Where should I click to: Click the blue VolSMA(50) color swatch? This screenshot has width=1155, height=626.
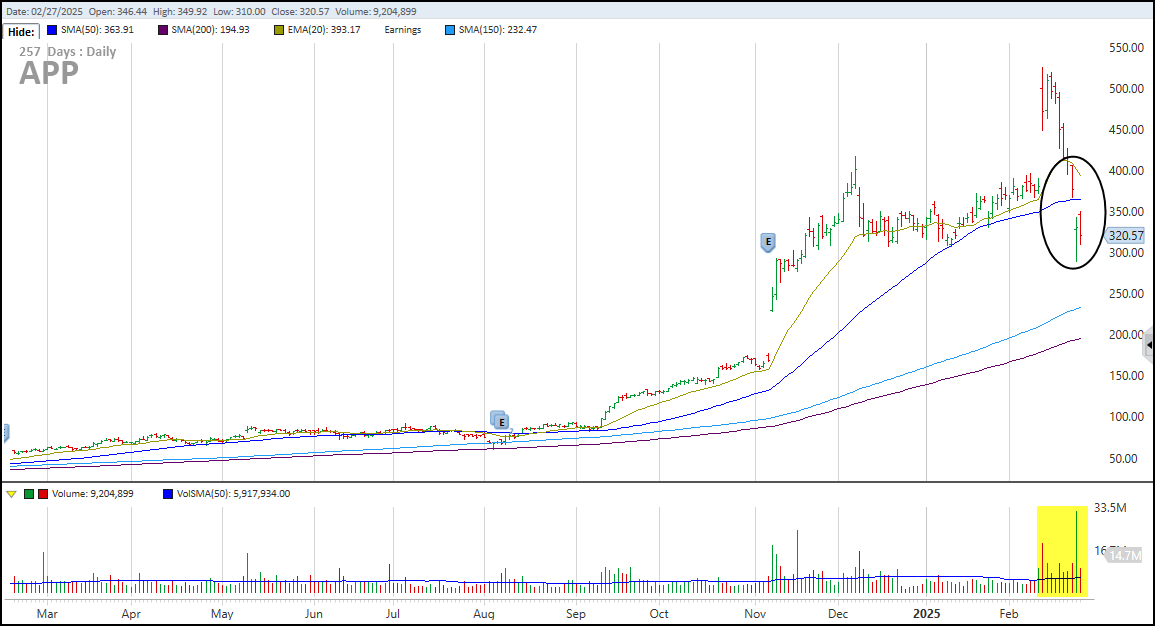[168, 494]
